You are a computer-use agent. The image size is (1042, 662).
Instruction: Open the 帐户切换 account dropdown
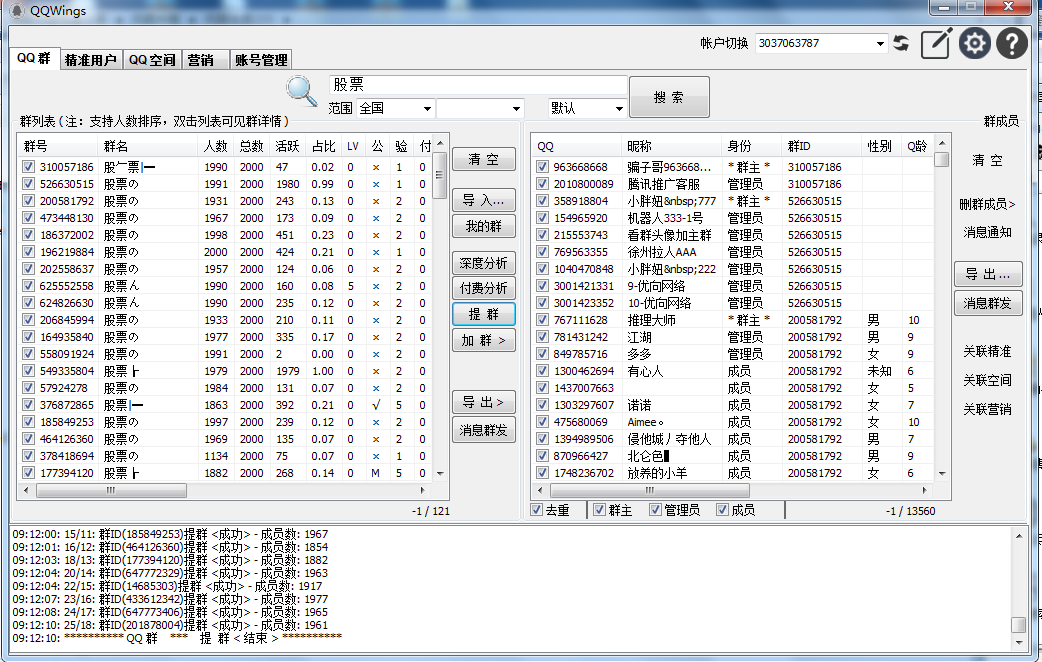pyautogui.click(x=881, y=43)
